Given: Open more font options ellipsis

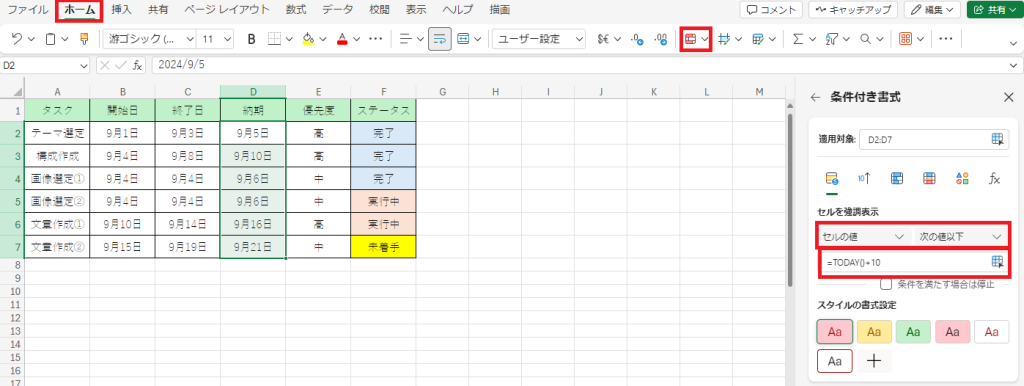Looking at the screenshot, I should click(376, 39).
